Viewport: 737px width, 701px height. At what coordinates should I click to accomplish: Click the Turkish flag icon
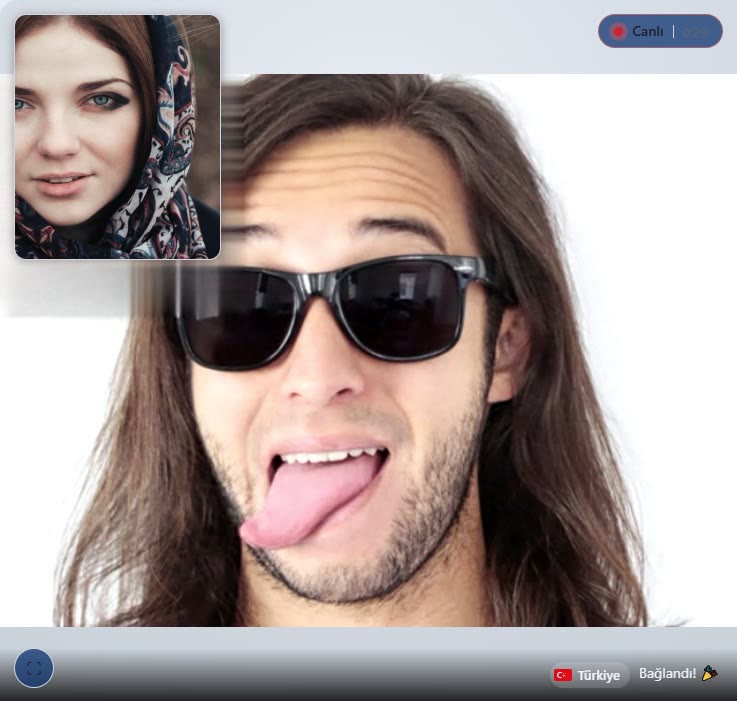coord(563,675)
